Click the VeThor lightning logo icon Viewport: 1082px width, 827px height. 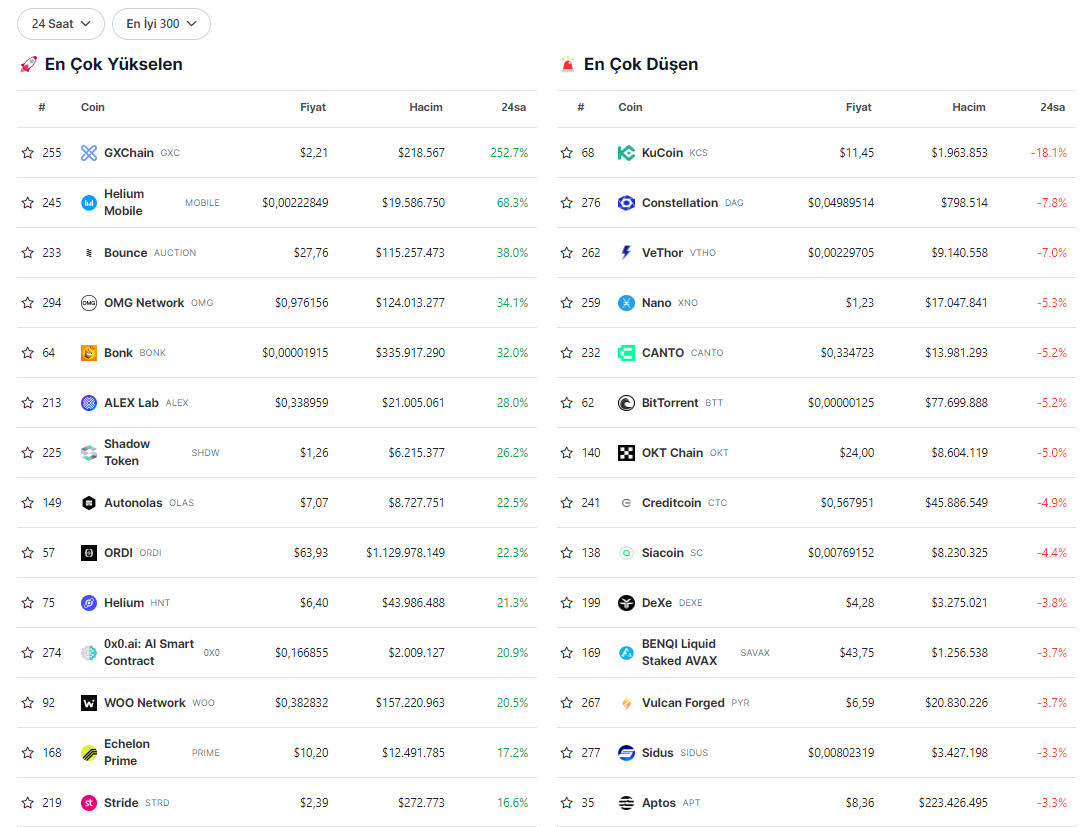pyautogui.click(x=626, y=253)
